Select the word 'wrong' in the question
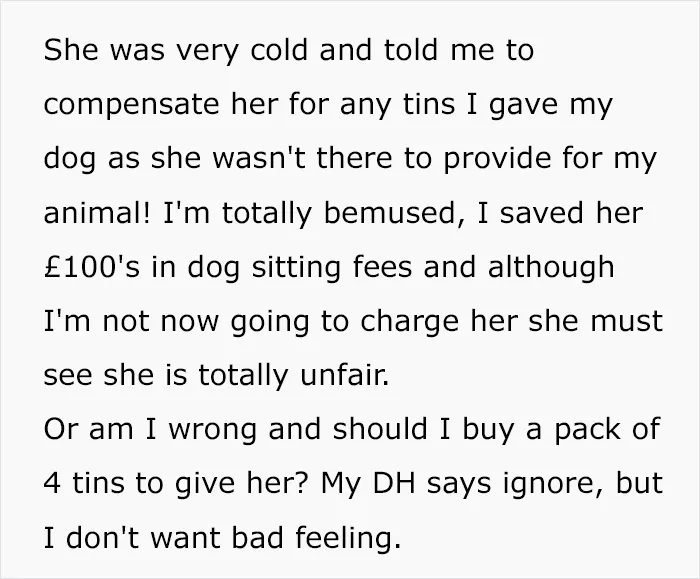The width and height of the screenshot is (700, 579). click(x=213, y=431)
